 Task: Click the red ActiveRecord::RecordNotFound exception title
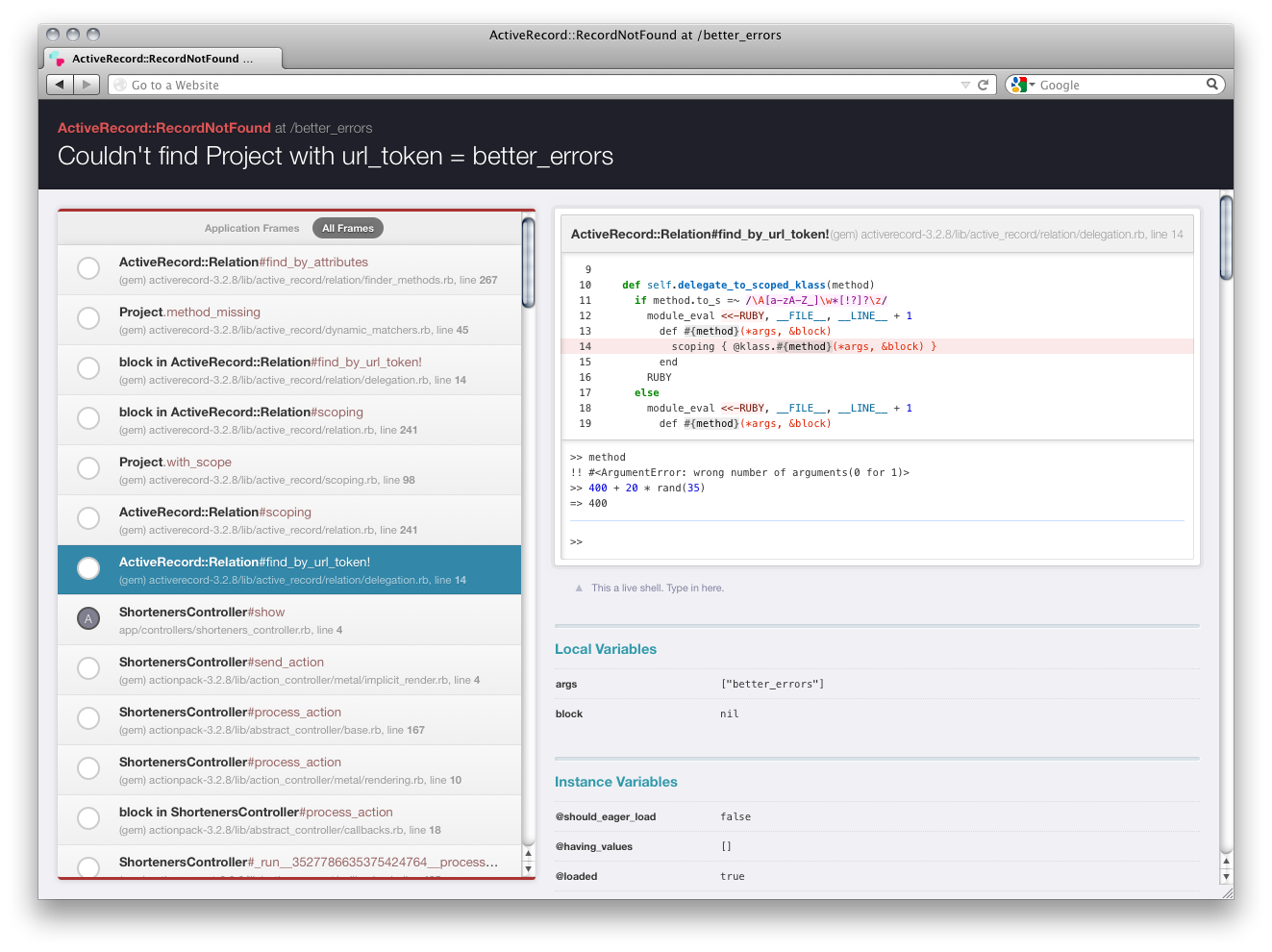pos(164,128)
